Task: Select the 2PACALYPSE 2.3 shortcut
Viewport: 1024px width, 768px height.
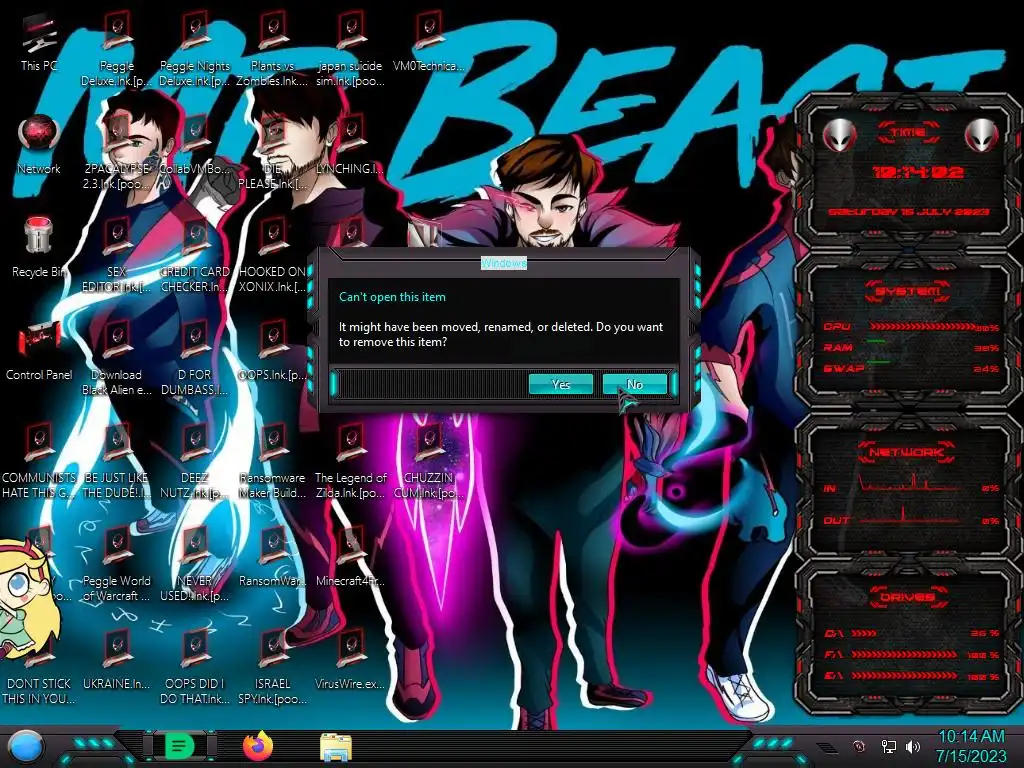Action: pyautogui.click(x=116, y=152)
